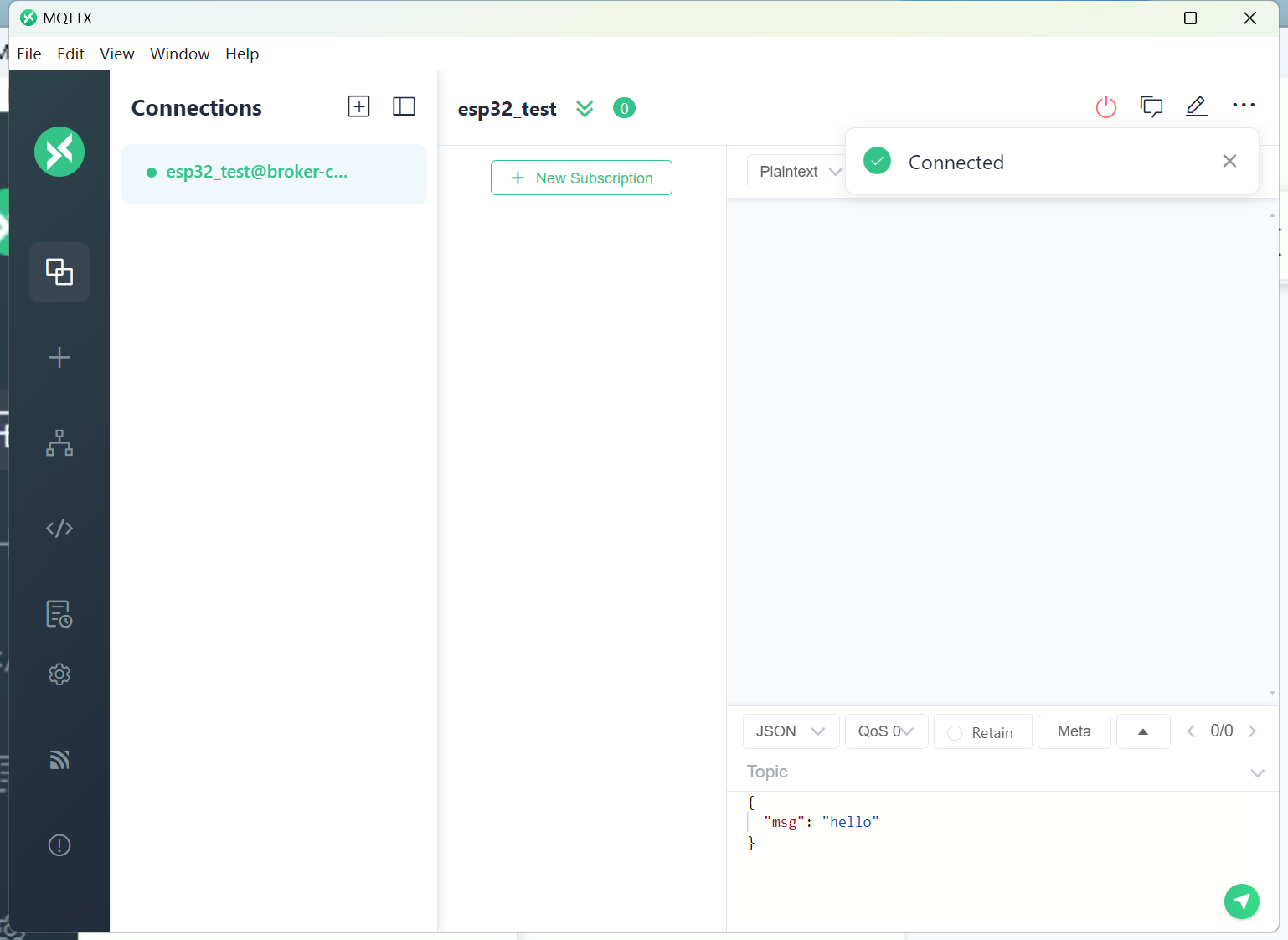Open the Settings gear icon in sidebar
1288x940 pixels.
tap(59, 674)
